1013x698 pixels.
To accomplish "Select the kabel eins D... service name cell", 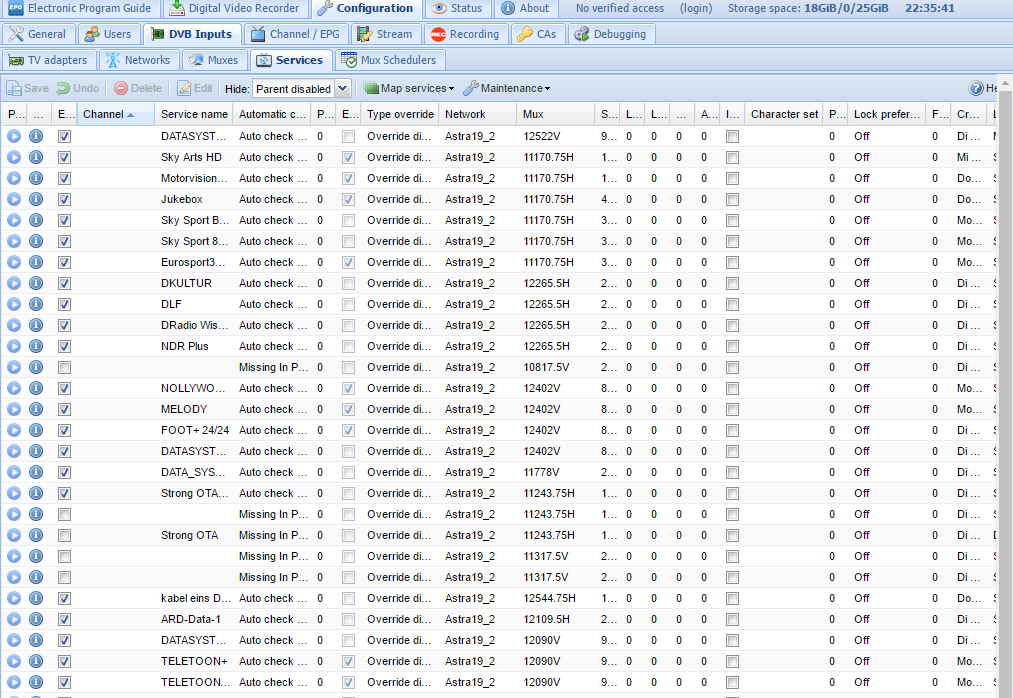I will [194, 598].
